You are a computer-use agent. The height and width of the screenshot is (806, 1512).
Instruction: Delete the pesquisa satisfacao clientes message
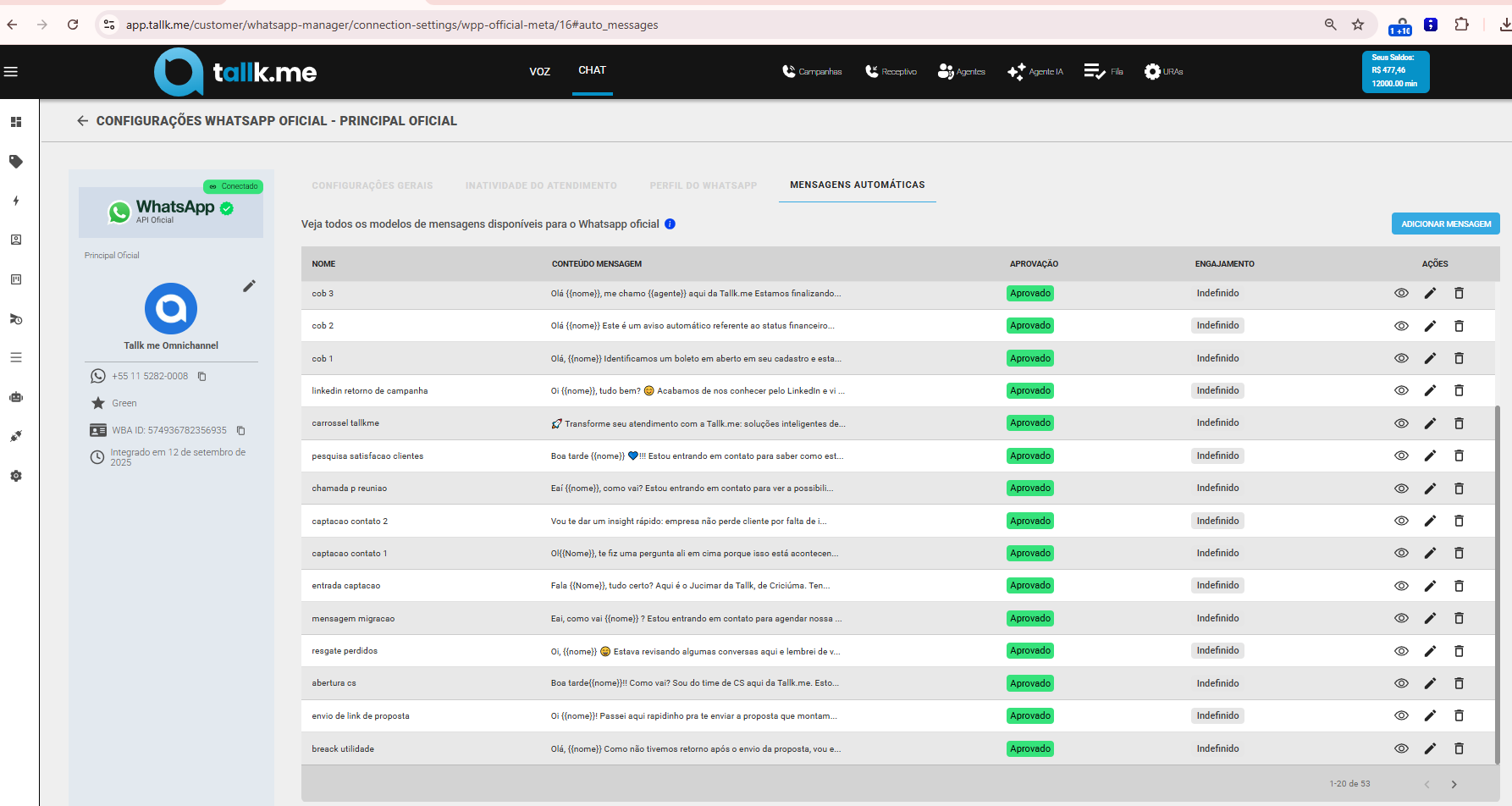pyautogui.click(x=1459, y=455)
